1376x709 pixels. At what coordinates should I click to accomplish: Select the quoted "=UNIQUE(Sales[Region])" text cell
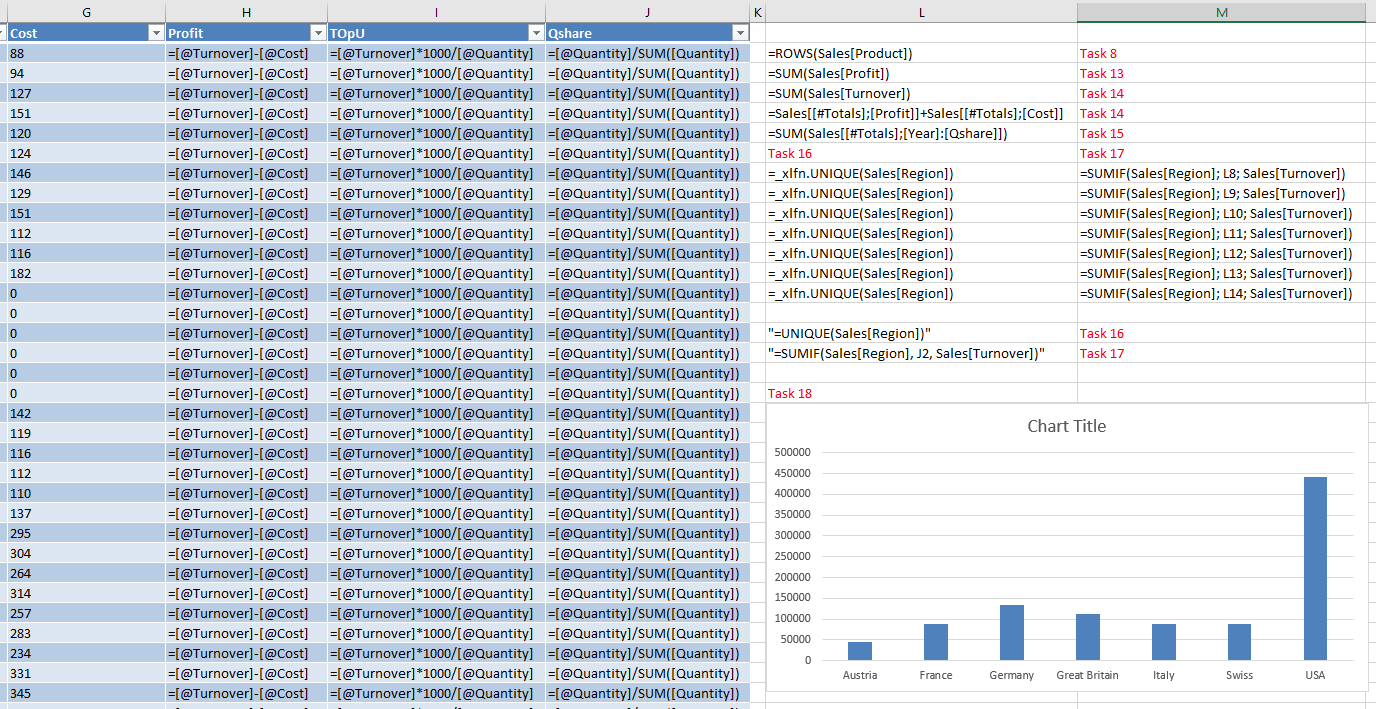pyautogui.click(x=921, y=333)
